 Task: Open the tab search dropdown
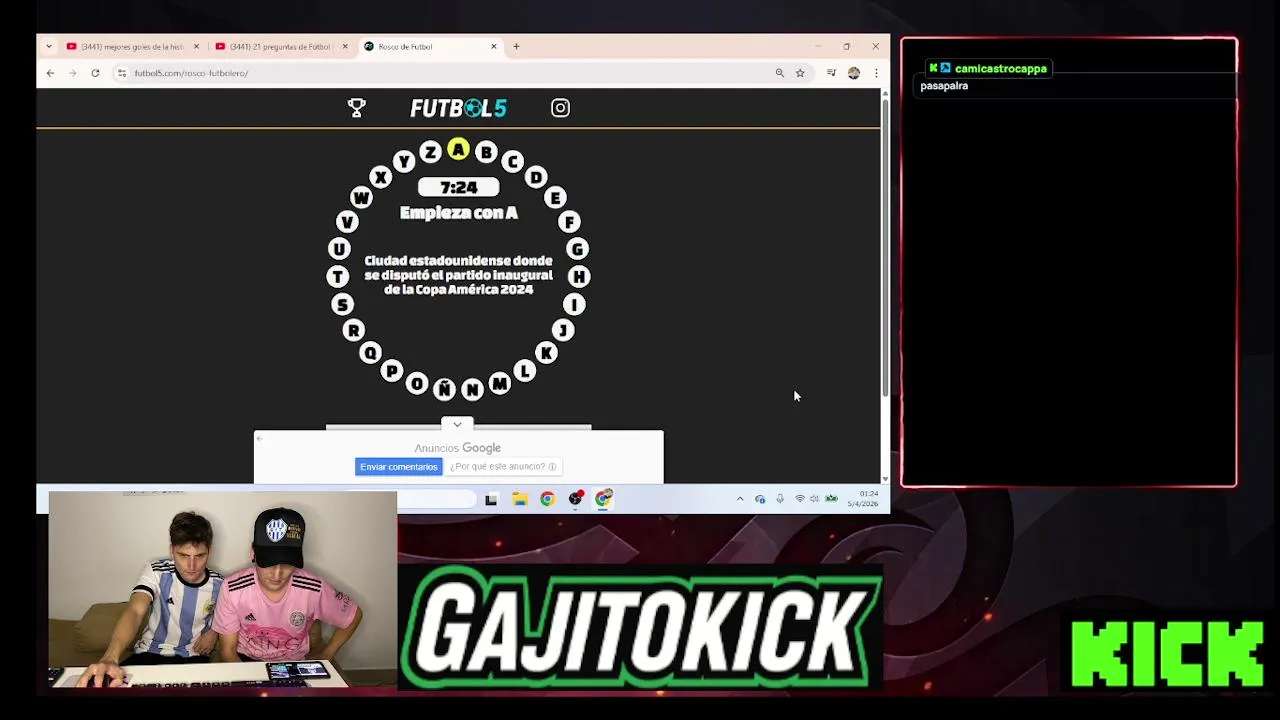coord(48,46)
